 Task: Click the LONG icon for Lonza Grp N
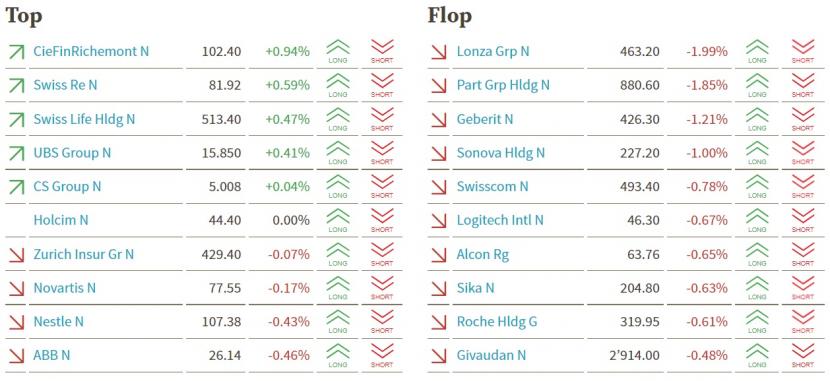tap(757, 51)
